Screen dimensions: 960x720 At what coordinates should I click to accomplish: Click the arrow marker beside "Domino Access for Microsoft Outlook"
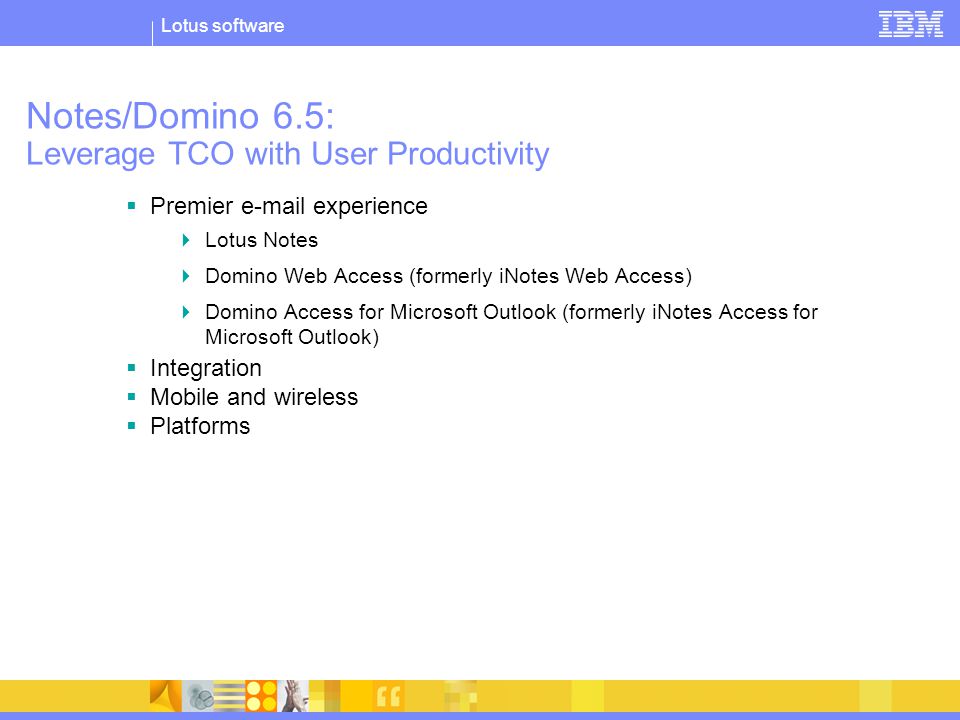(x=186, y=312)
